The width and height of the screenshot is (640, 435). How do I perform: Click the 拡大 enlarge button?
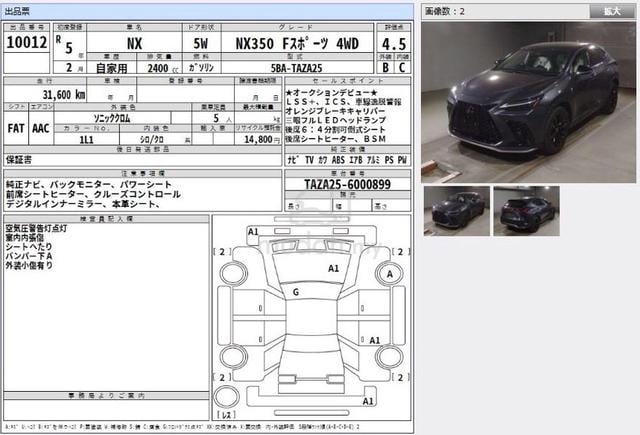(612, 11)
